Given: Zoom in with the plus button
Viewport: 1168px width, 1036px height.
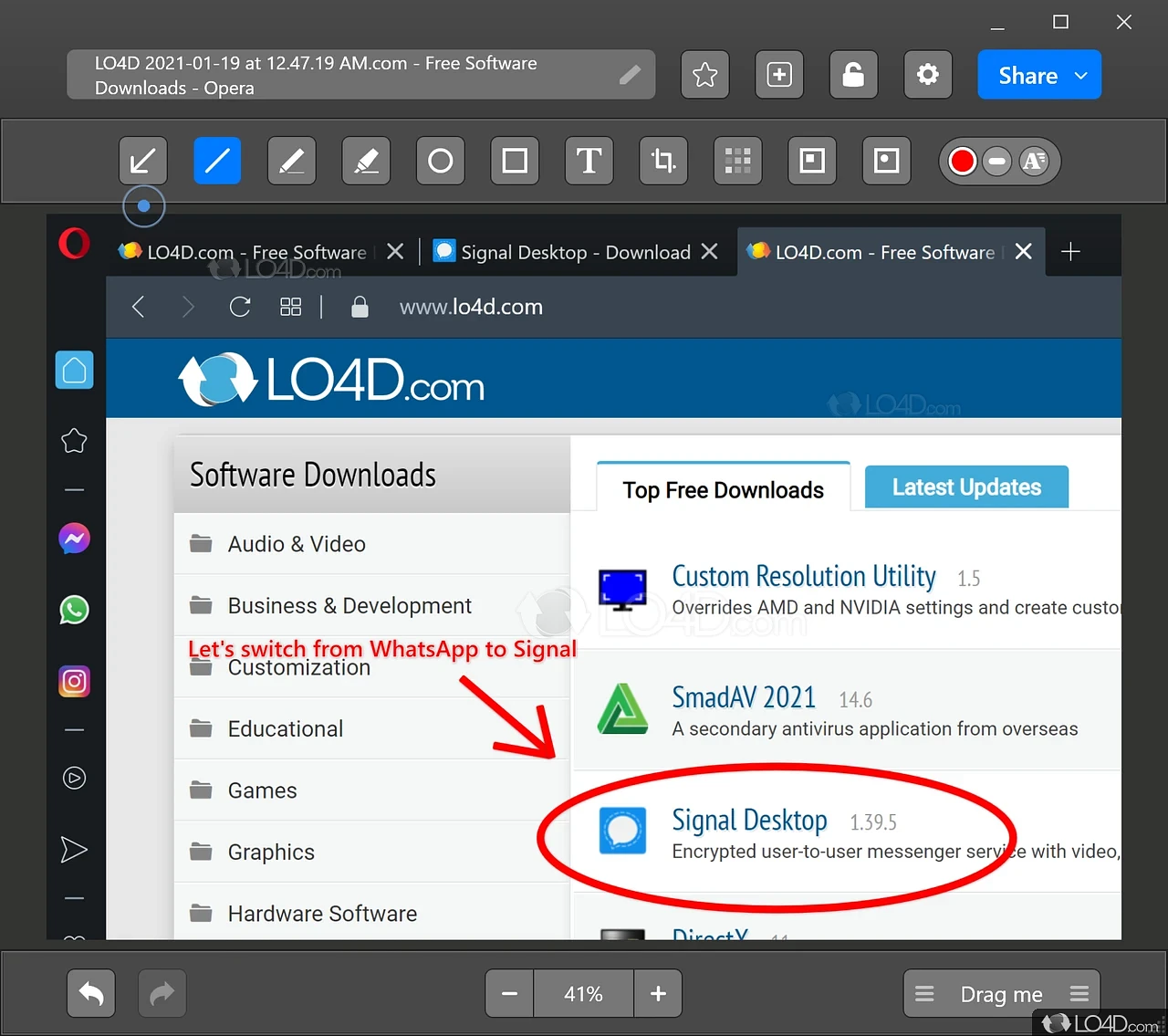Looking at the screenshot, I should pyautogui.click(x=658, y=993).
